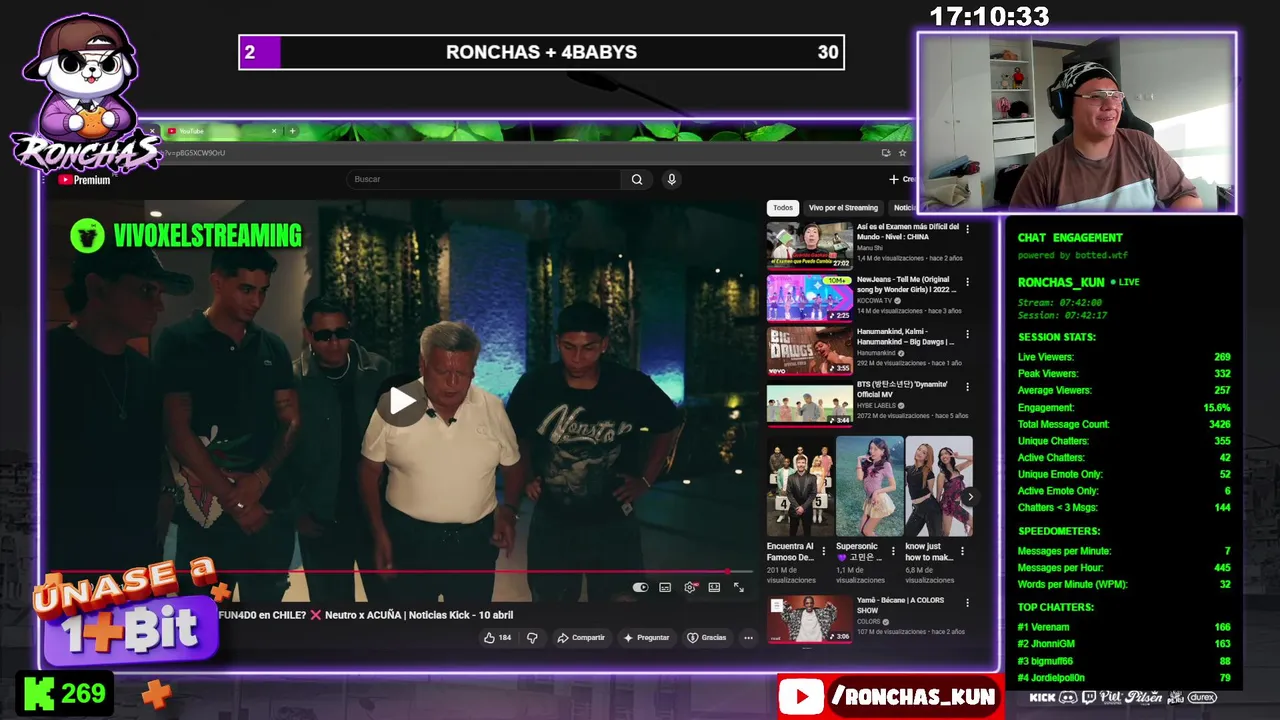Open the NewJeans Tell Me video thumbnail

(809, 298)
